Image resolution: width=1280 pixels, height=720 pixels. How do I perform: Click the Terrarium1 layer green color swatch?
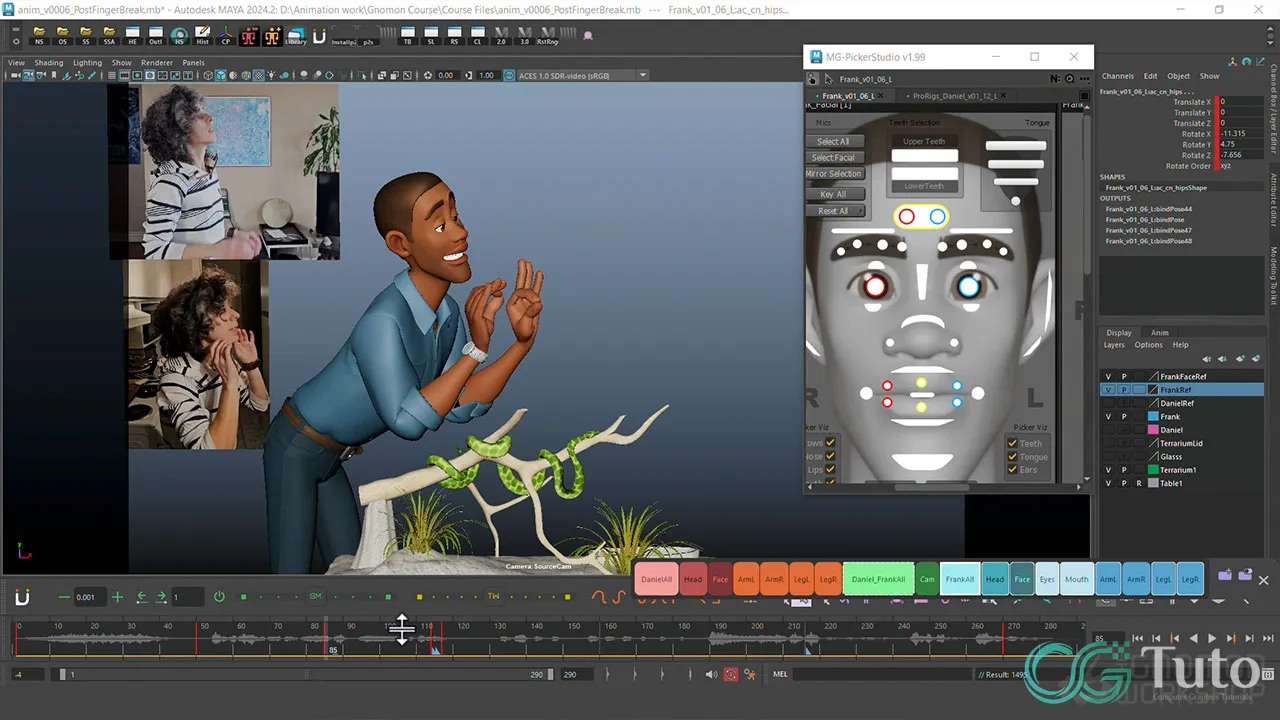[1153, 470]
